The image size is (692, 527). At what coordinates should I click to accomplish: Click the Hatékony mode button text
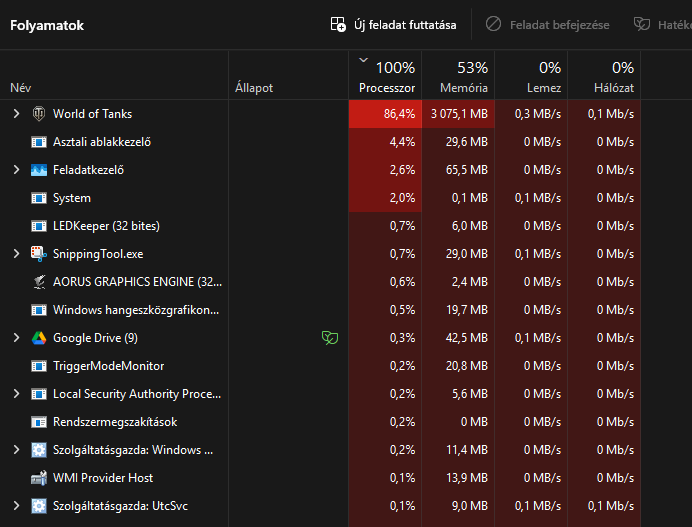[675, 25]
